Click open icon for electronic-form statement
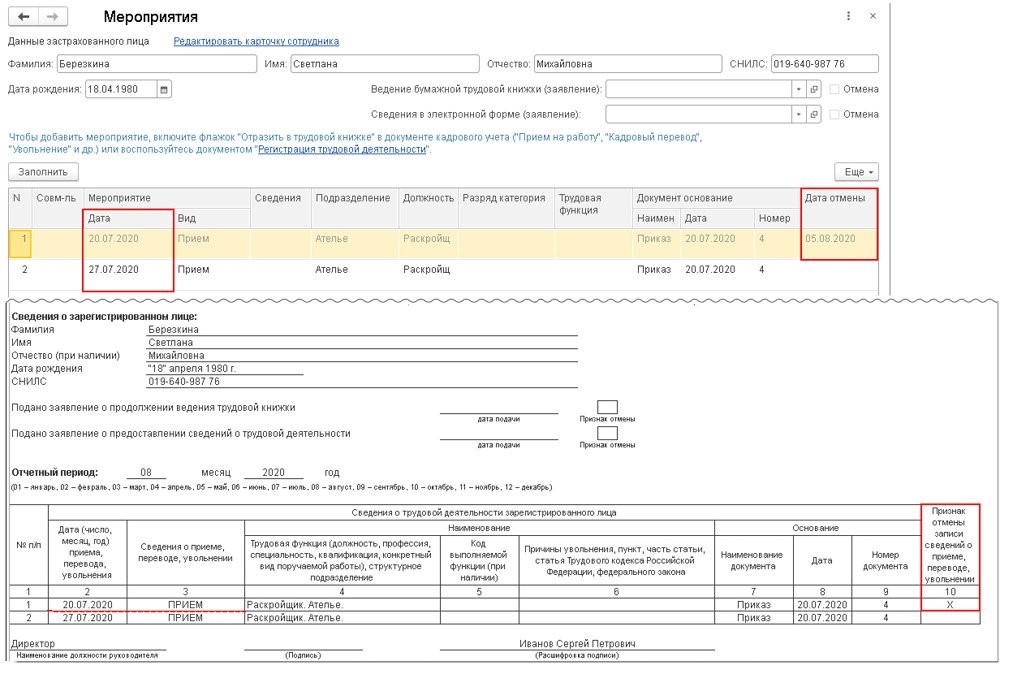1013x673 pixels. point(814,115)
